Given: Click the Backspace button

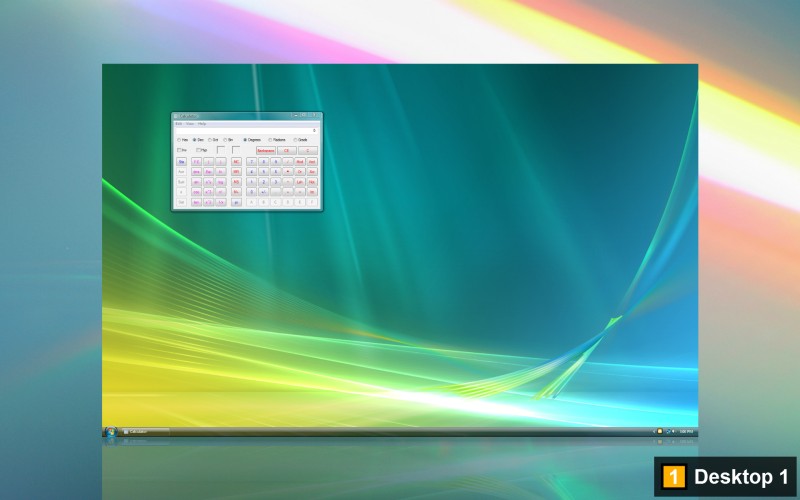Looking at the screenshot, I should click(x=266, y=151).
